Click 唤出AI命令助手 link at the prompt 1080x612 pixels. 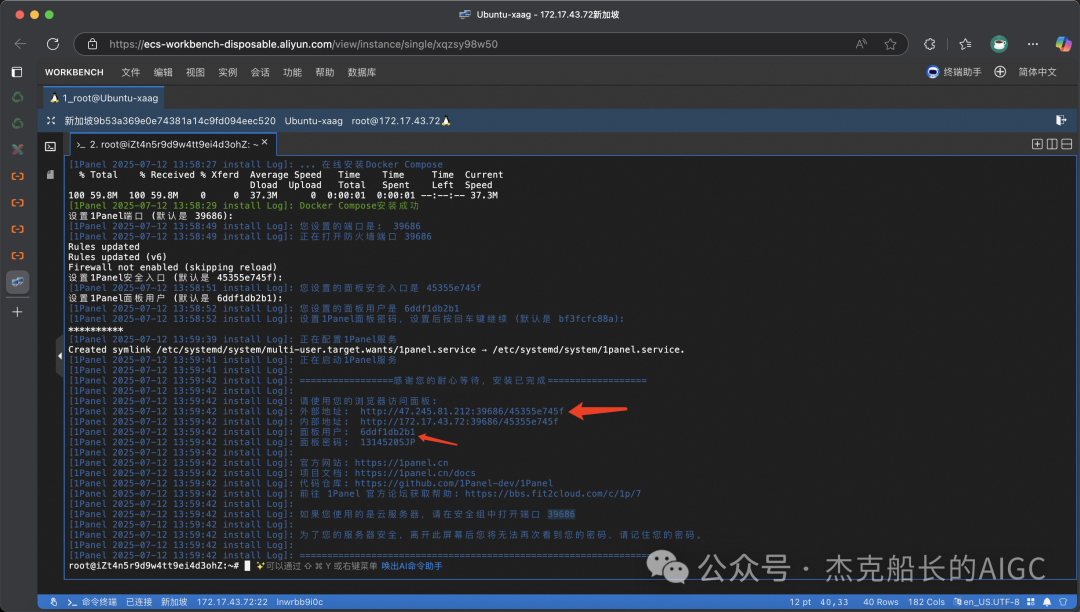[x=412, y=566]
